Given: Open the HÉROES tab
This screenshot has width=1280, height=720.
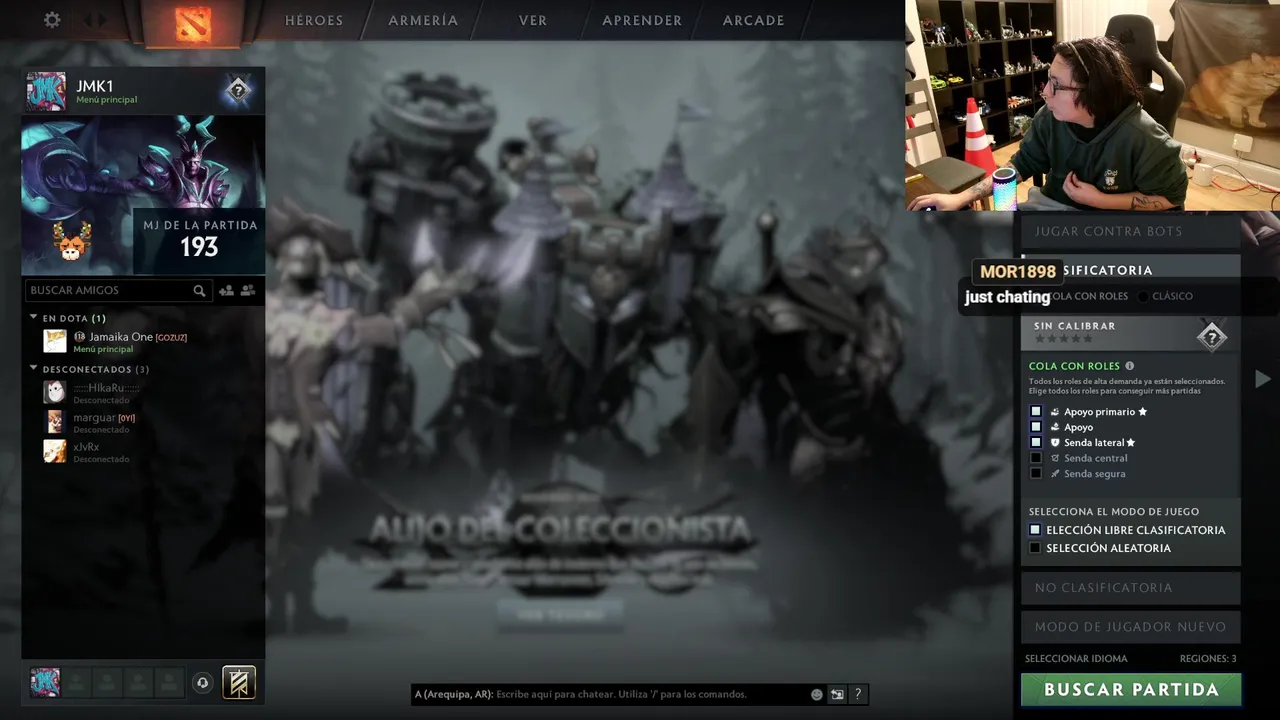Looking at the screenshot, I should pyautogui.click(x=314, y=20).
